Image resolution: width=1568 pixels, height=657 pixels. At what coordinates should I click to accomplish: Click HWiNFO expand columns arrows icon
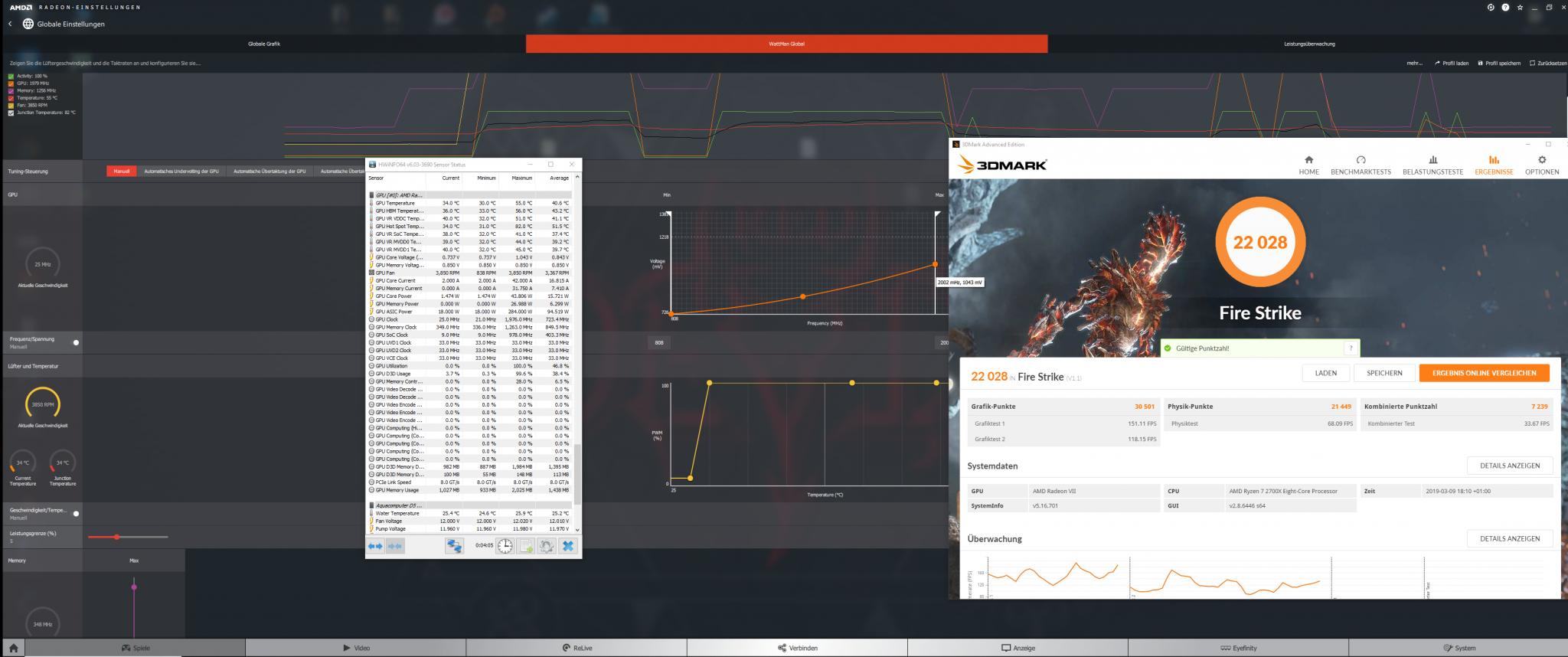(375, 546)
